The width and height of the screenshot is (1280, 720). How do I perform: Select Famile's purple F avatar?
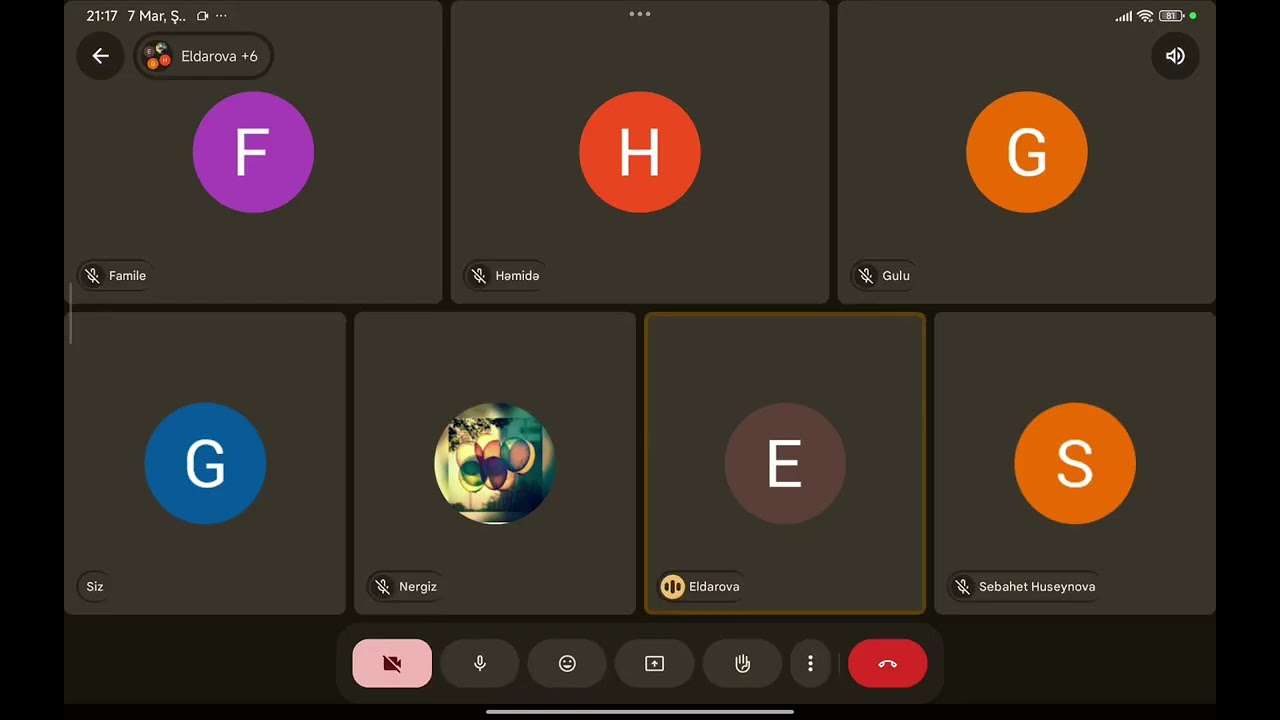coord(253,152)
